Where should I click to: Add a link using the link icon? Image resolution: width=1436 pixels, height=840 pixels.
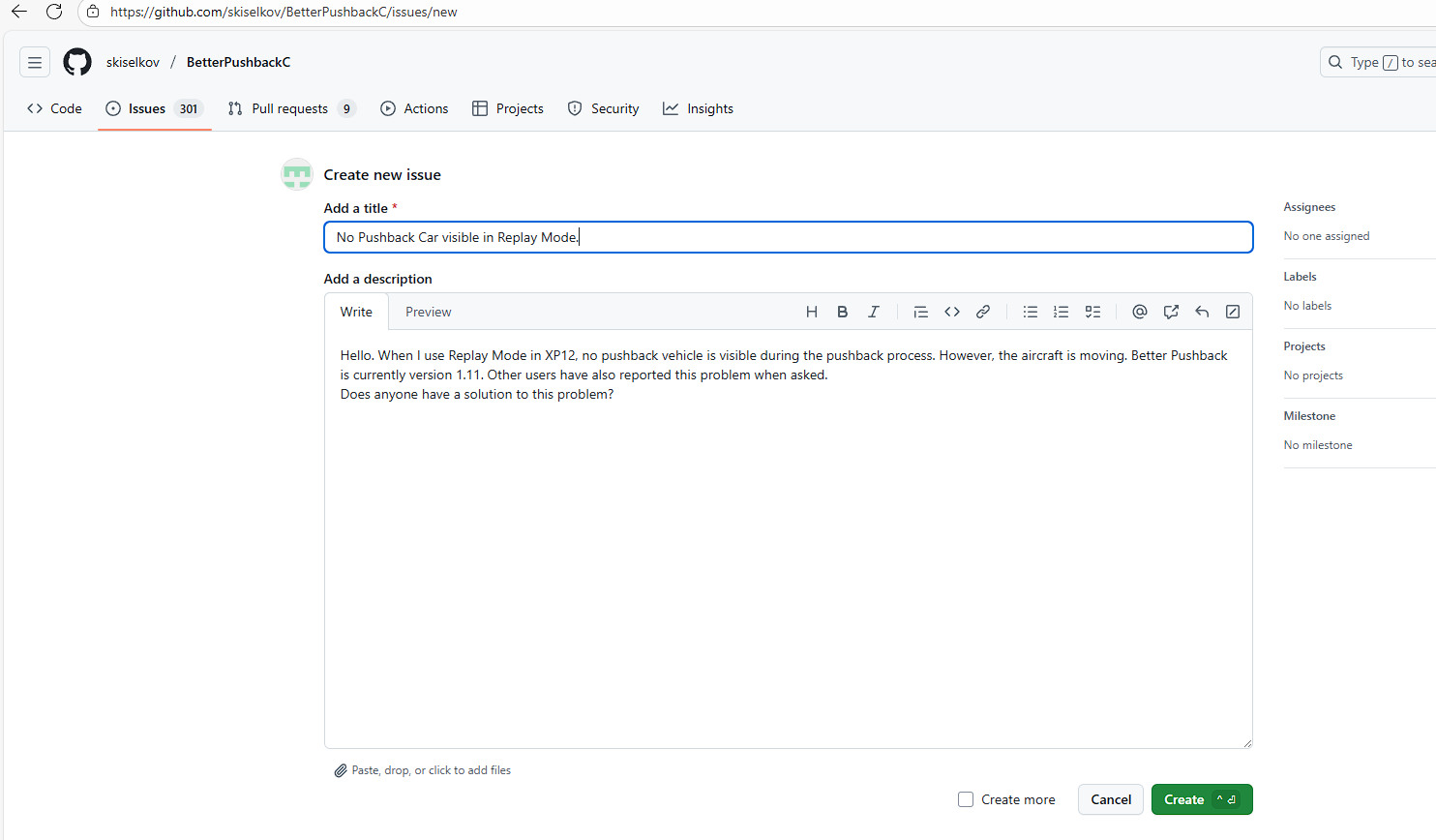point(983,312)
